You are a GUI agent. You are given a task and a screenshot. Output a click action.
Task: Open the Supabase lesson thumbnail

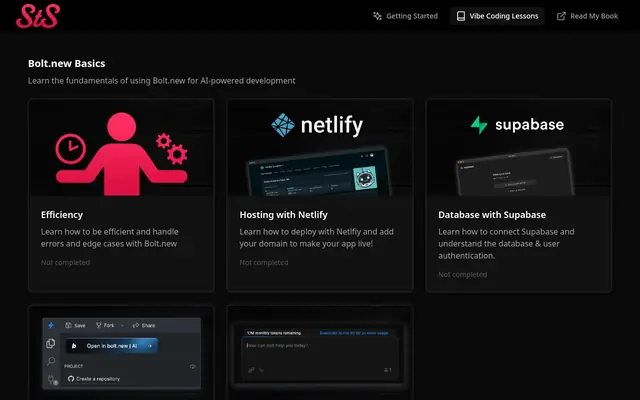click(518, 148)
